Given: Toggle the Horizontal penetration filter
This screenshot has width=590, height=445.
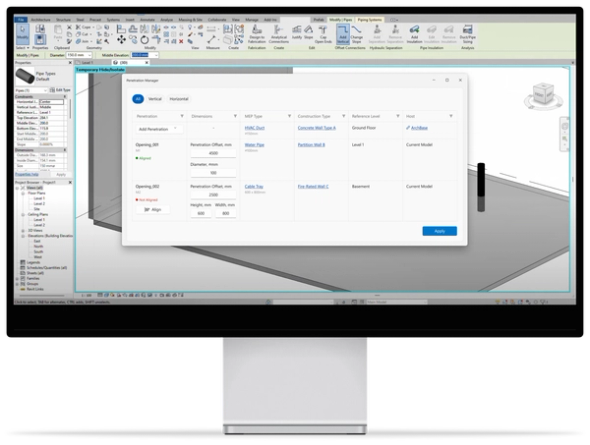Looking at the screenshot, I should [x=179, y=99].
